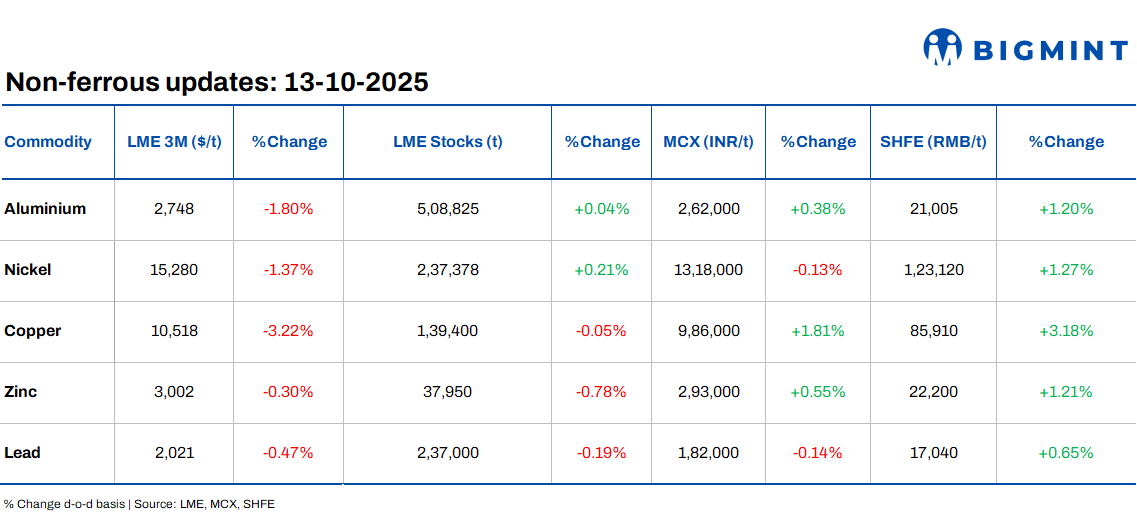Select Zinc MCX price 2,93,000
The height and width of the screenshot is (516, 1137).
tap(708, 392)
